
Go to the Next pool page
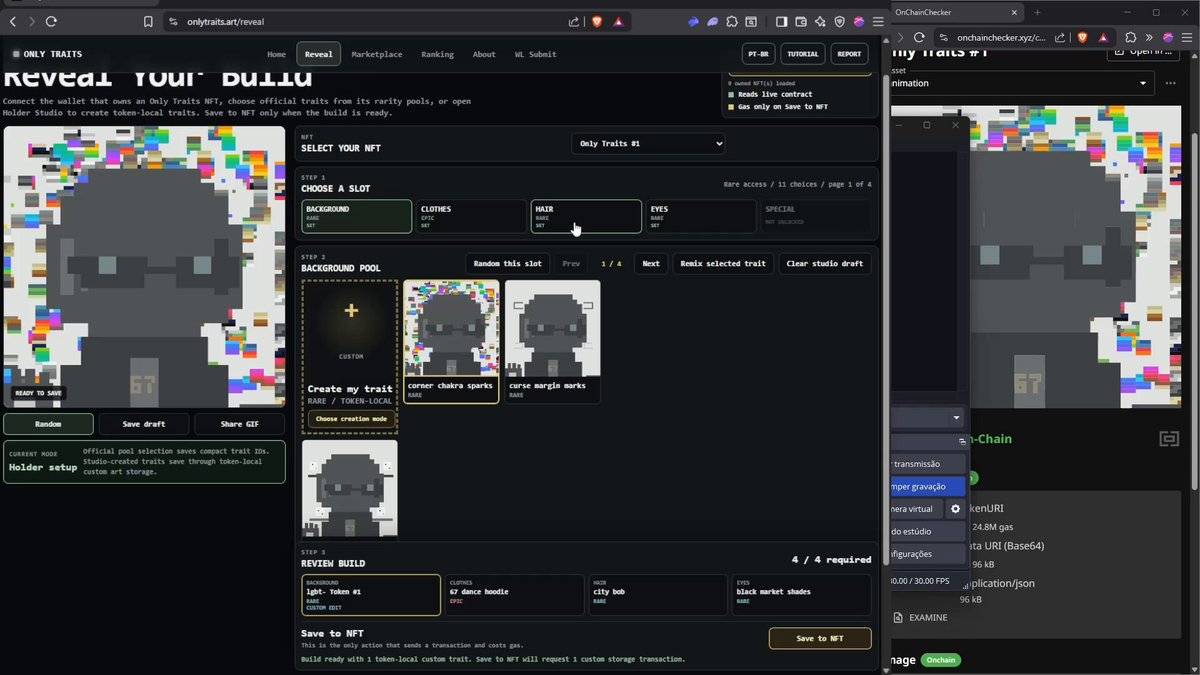(x=651, y=264)
